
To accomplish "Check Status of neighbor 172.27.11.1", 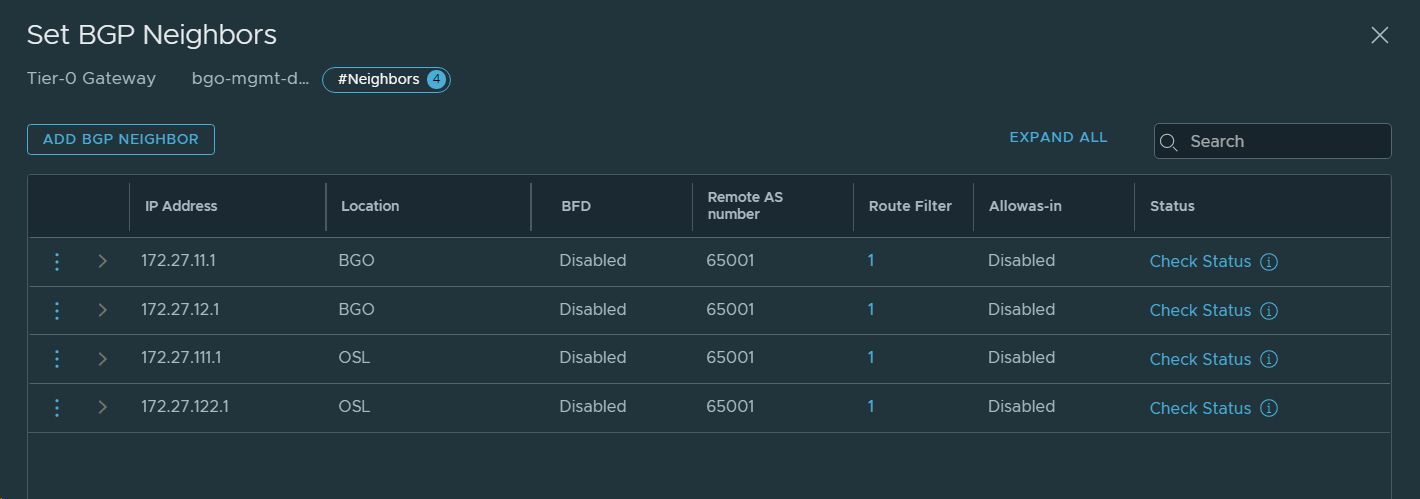I will pyautogui.click(x=1200, y=262).
